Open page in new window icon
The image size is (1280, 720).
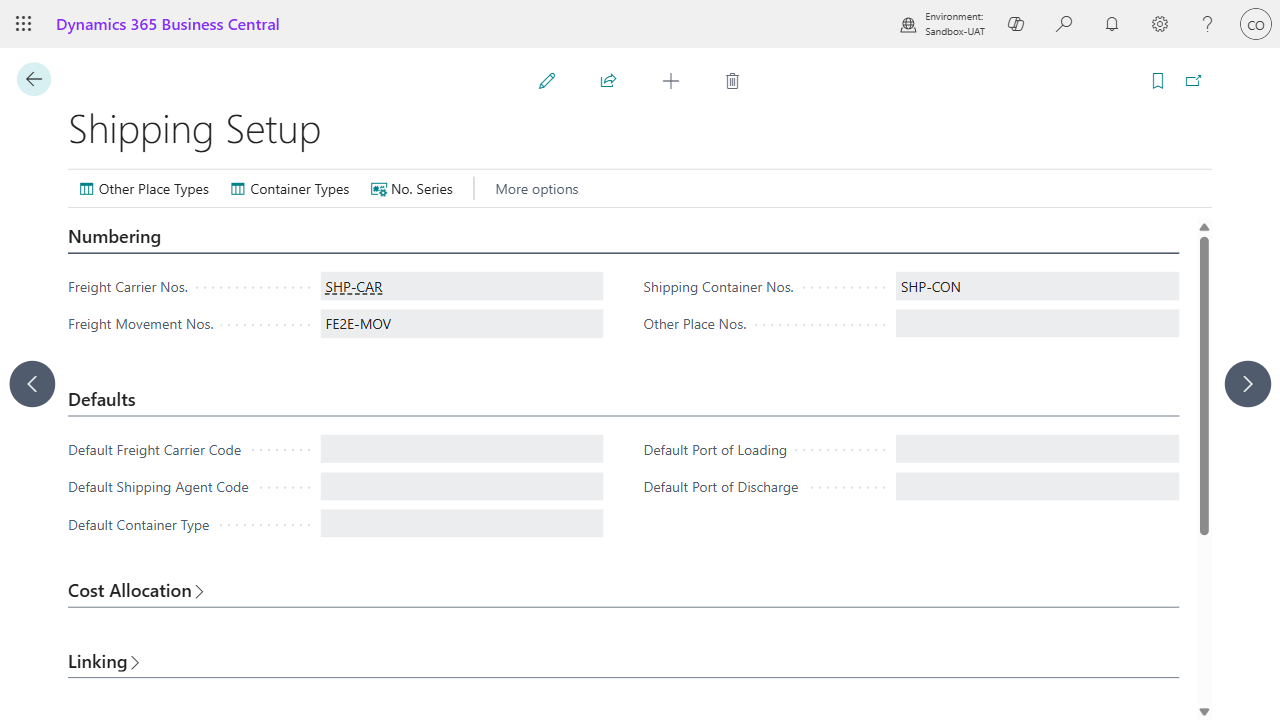coord(1193,81)
